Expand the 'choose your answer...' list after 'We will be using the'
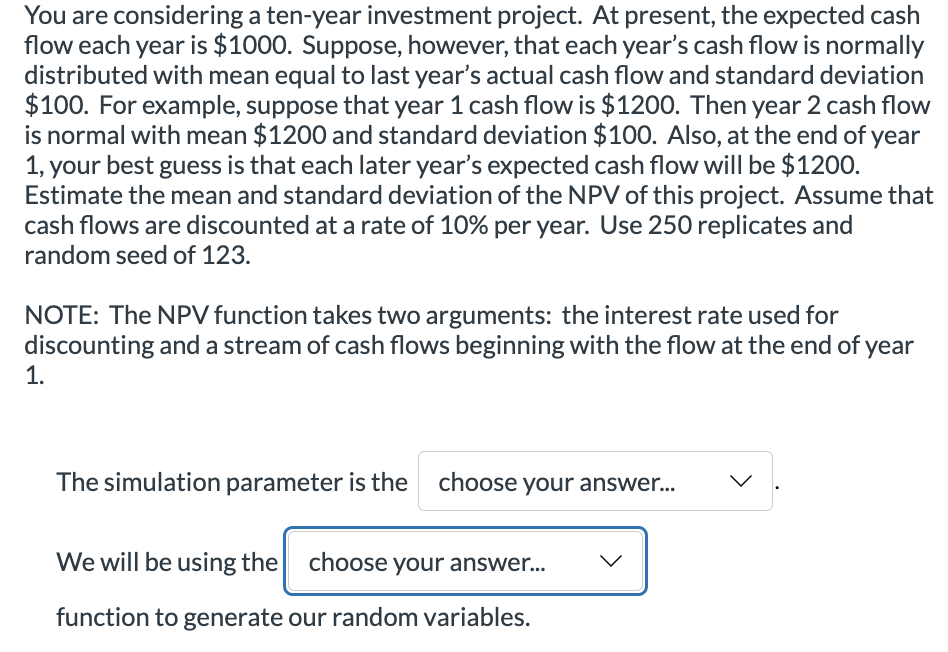This screenshot has width=948, height=652. pos(465,562)
